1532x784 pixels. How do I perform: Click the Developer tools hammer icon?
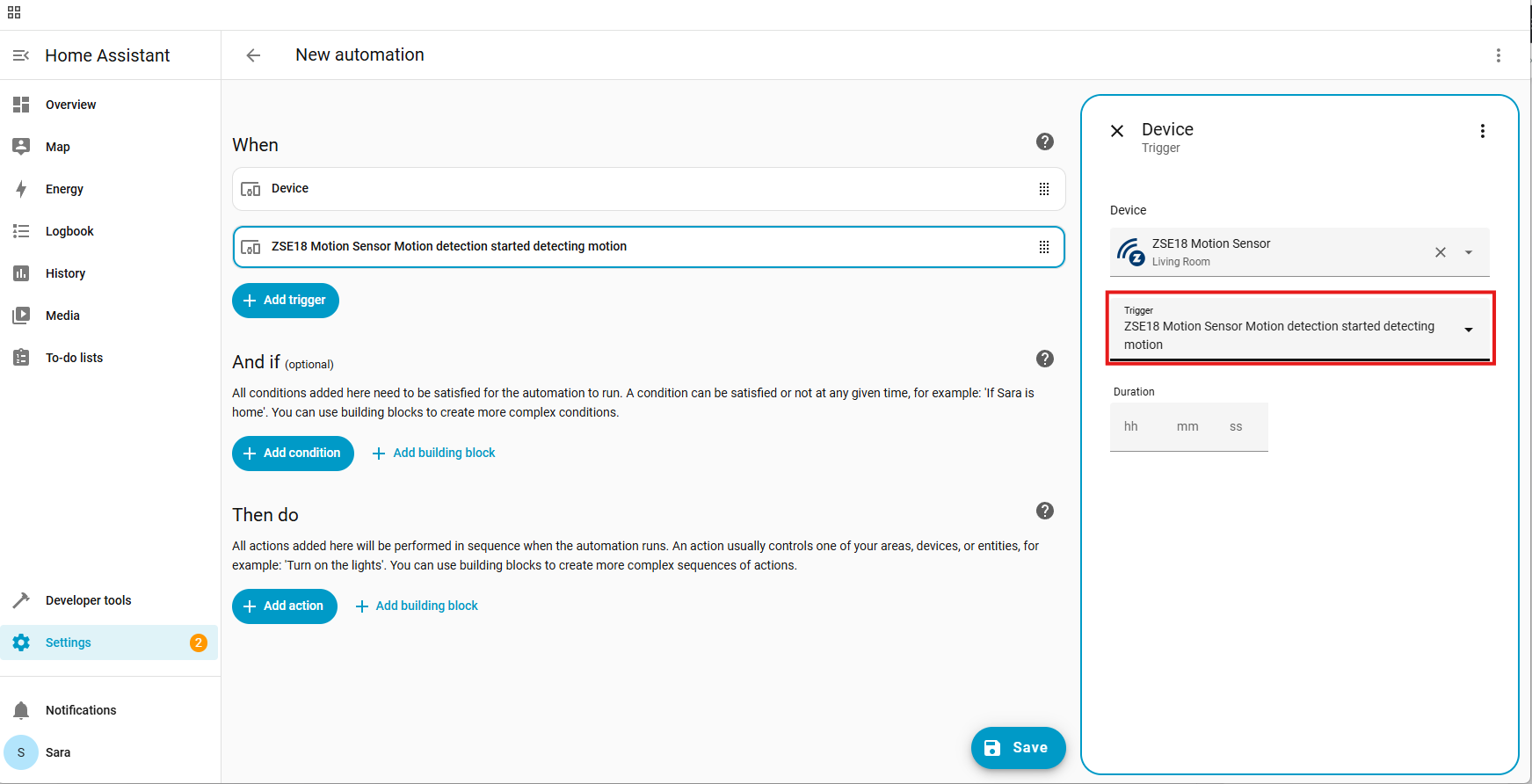click(21, 600)
